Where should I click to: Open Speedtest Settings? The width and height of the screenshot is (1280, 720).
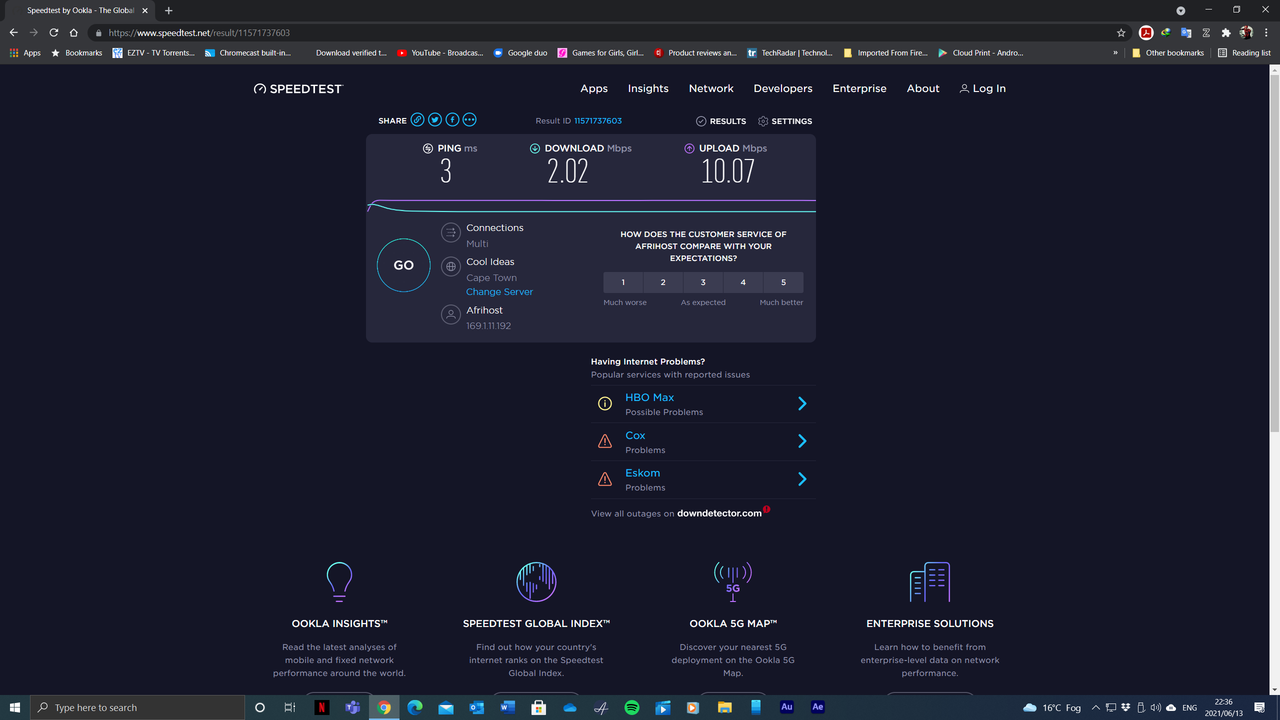pos(785,121)
